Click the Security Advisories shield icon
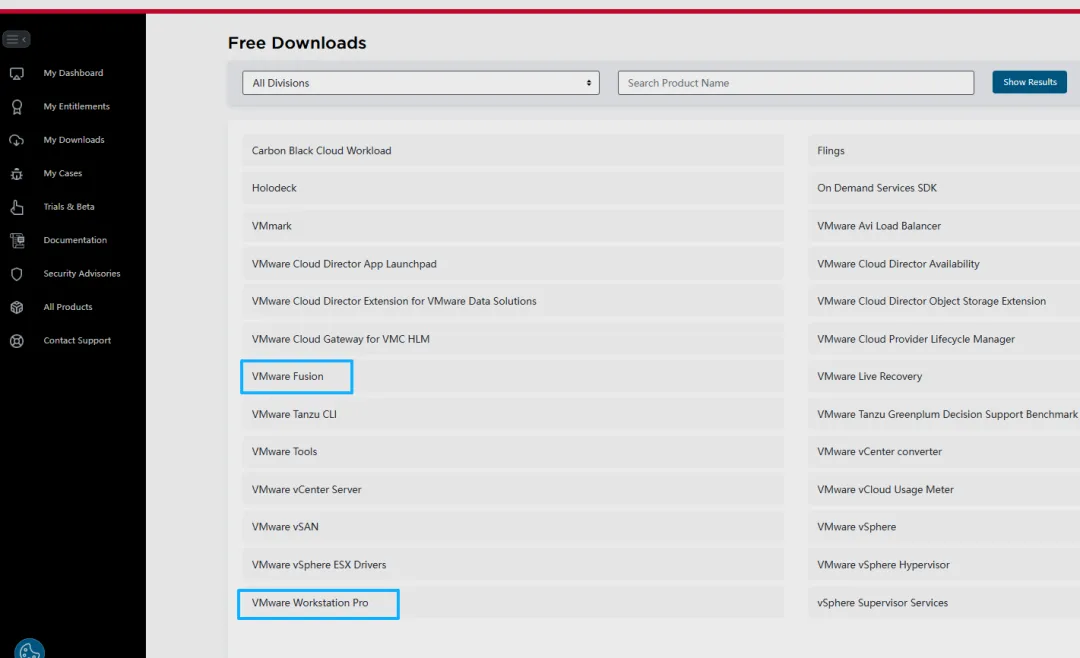The height and width of the screenshot is (658, 1080). click(17, 274)
